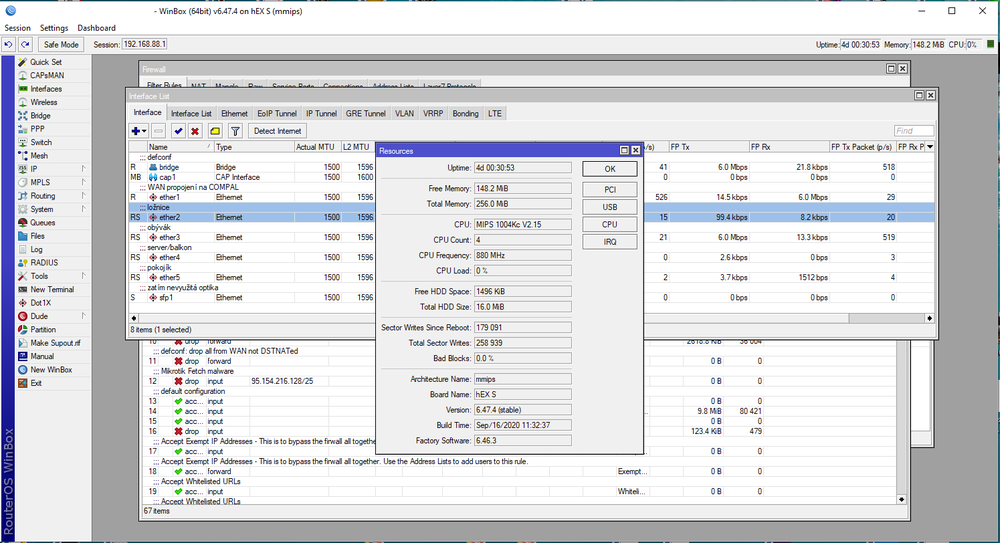Click OK in the Resources dialog
Viewport: 1000px width, 543px height.
(609, 169)
